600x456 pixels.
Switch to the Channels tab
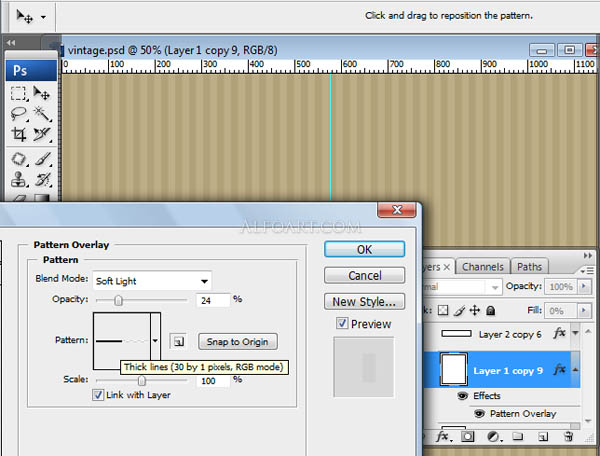pyautogui.click(x=483, y=267)
